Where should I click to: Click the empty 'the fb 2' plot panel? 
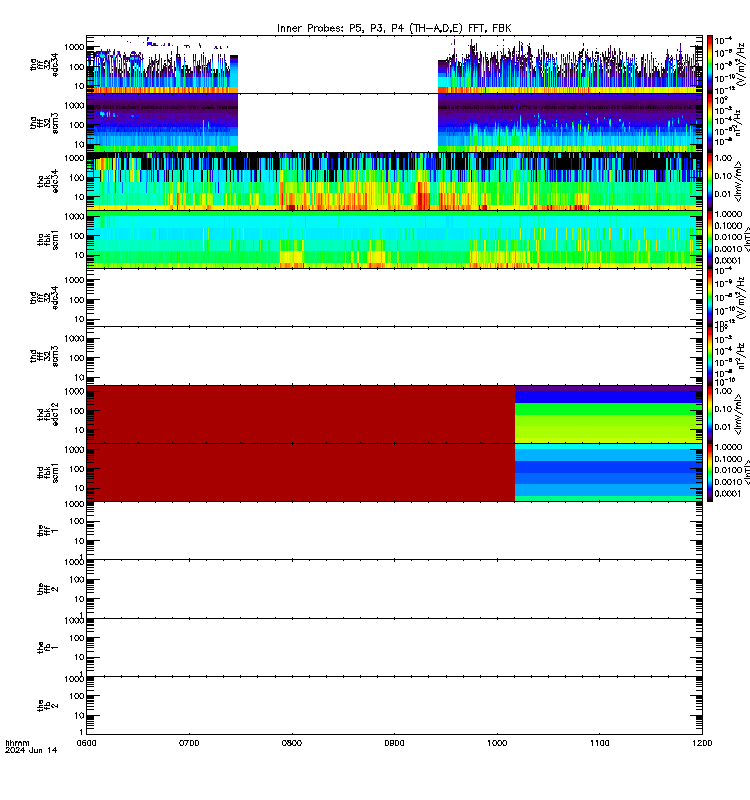[394, 706]
